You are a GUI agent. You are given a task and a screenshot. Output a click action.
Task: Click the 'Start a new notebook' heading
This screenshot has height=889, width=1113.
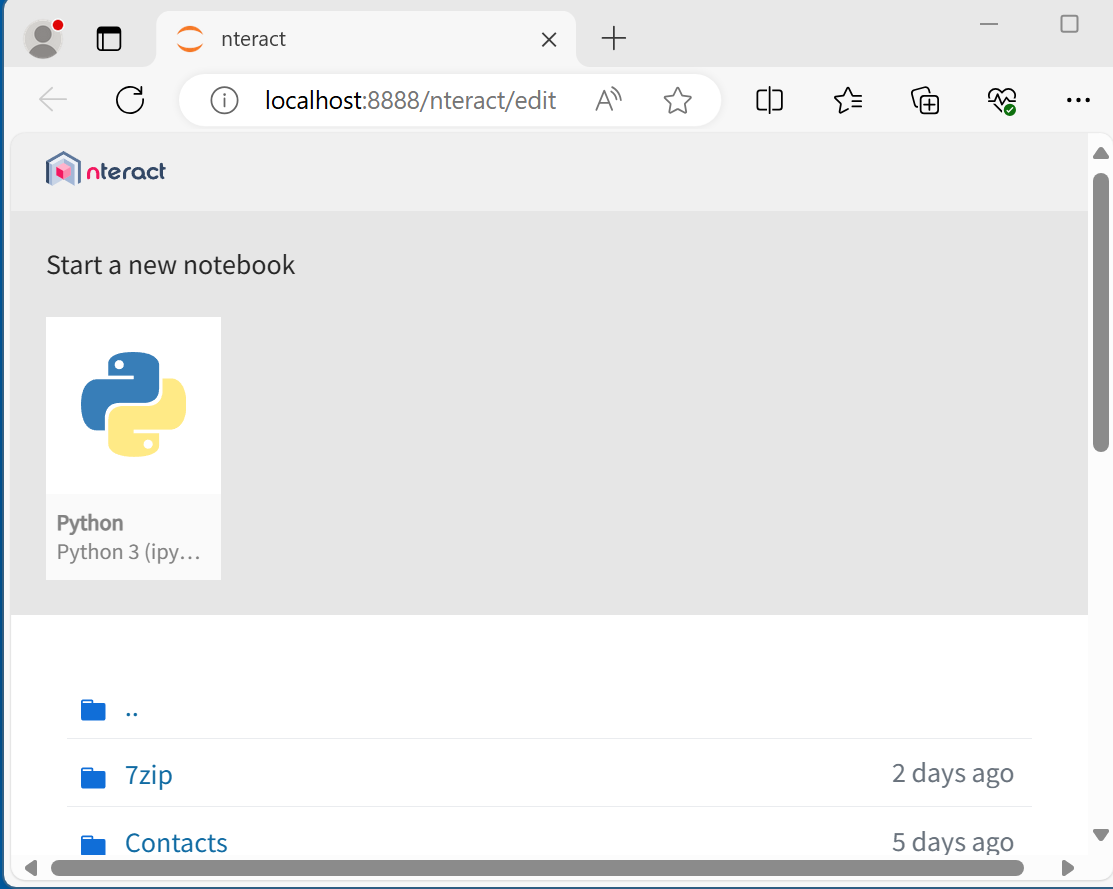tap(170, 265)
